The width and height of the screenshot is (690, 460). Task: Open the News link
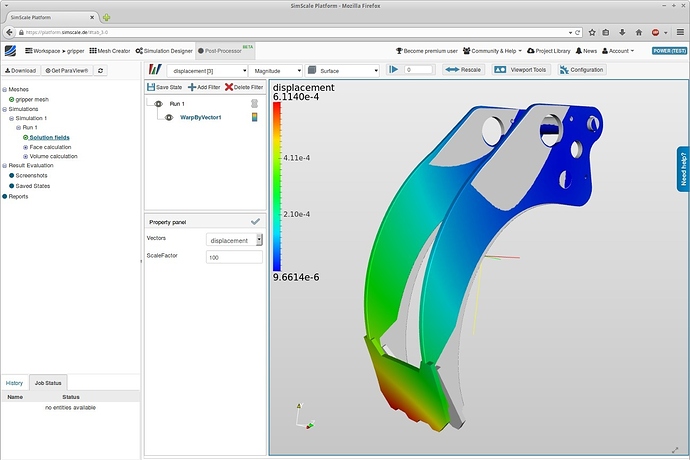tap(586, 51)
